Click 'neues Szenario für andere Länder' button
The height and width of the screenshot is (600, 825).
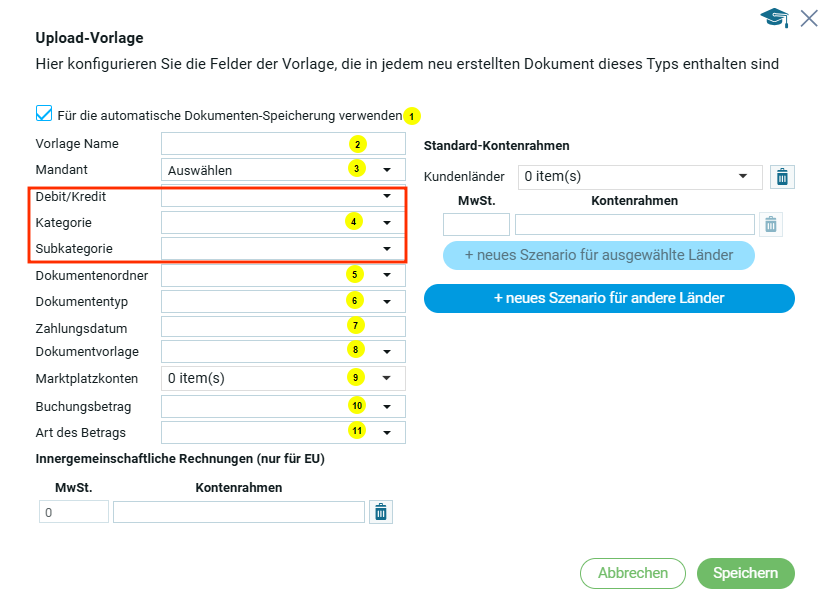(609, 298)
